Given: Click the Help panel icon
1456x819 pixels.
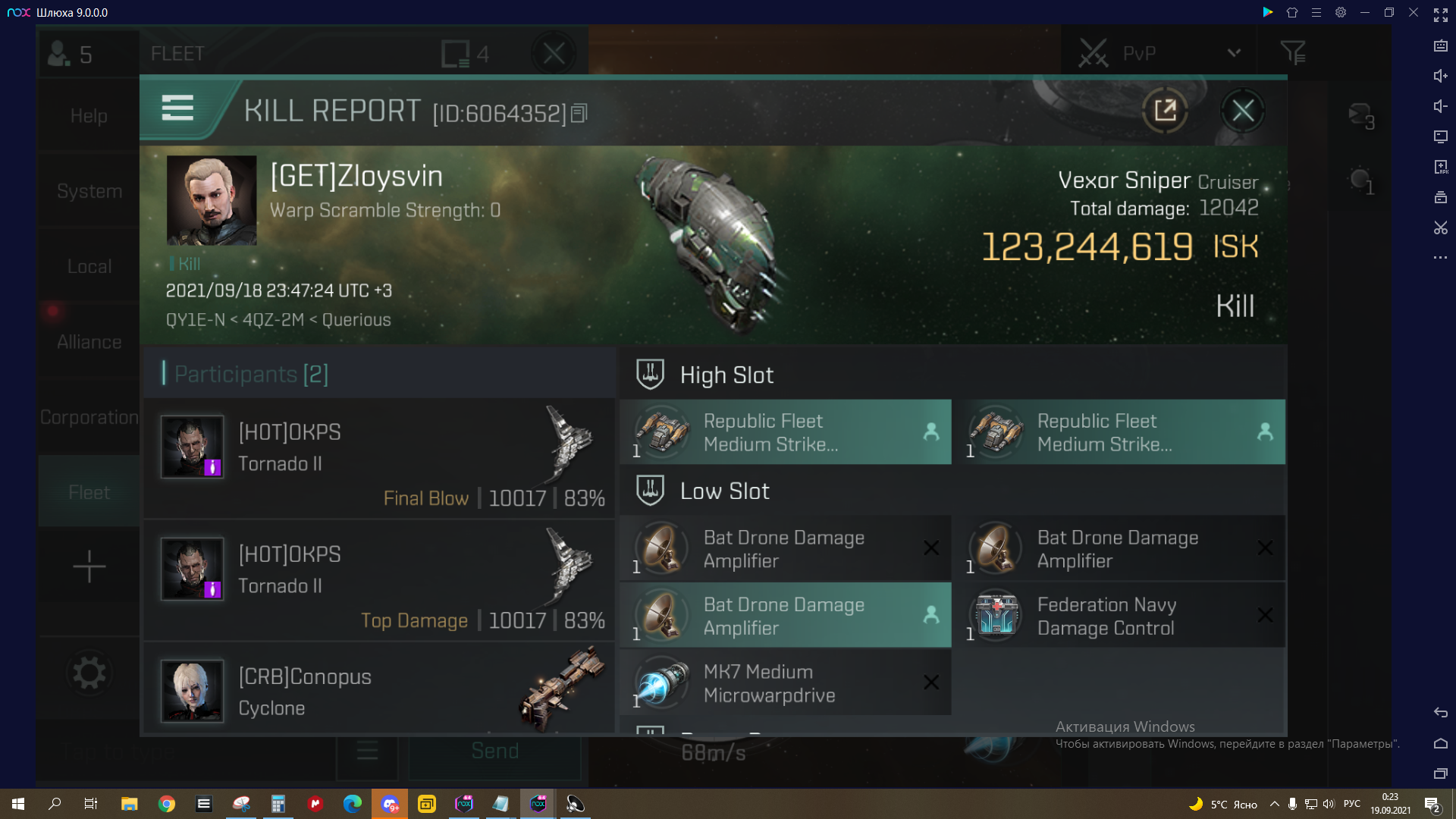Looking at the screenshot, I should [x=89, y=115].
